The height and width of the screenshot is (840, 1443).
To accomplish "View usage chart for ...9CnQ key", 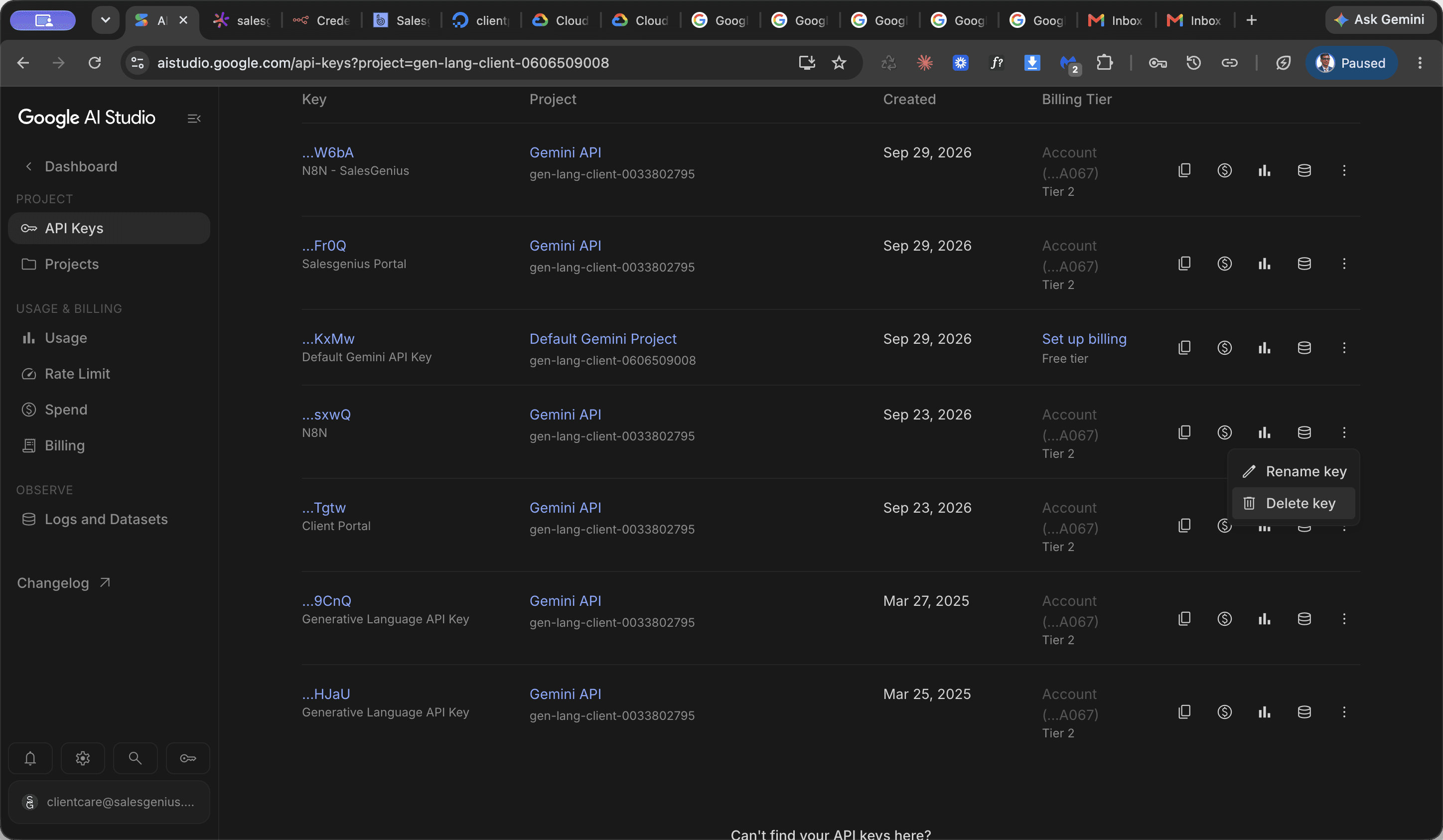I will 1264,618.
